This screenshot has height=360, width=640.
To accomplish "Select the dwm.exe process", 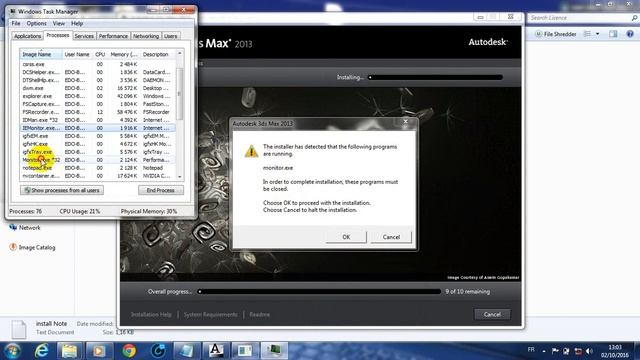I will point(98,88).
